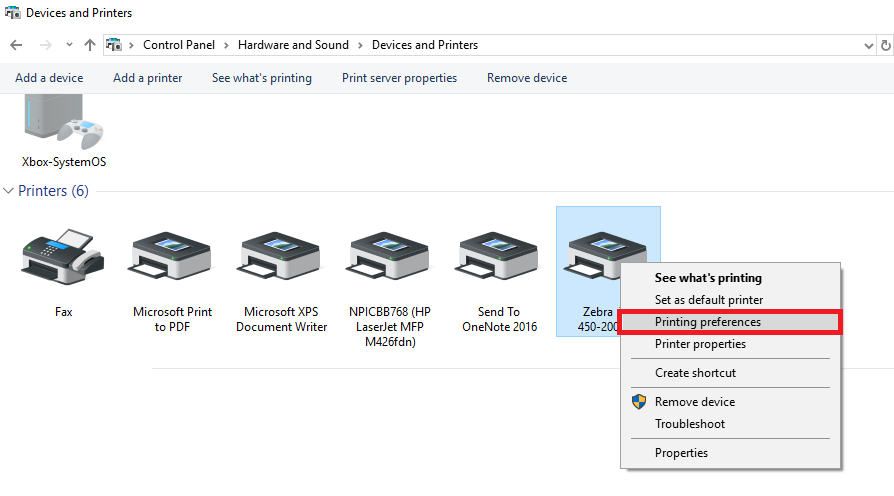Click the Xbox-SystemOS label

coord(64,162)
